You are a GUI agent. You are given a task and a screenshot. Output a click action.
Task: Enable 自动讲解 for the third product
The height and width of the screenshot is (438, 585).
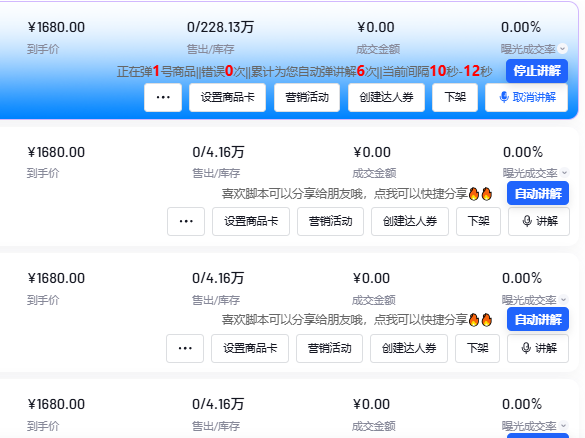538,319
